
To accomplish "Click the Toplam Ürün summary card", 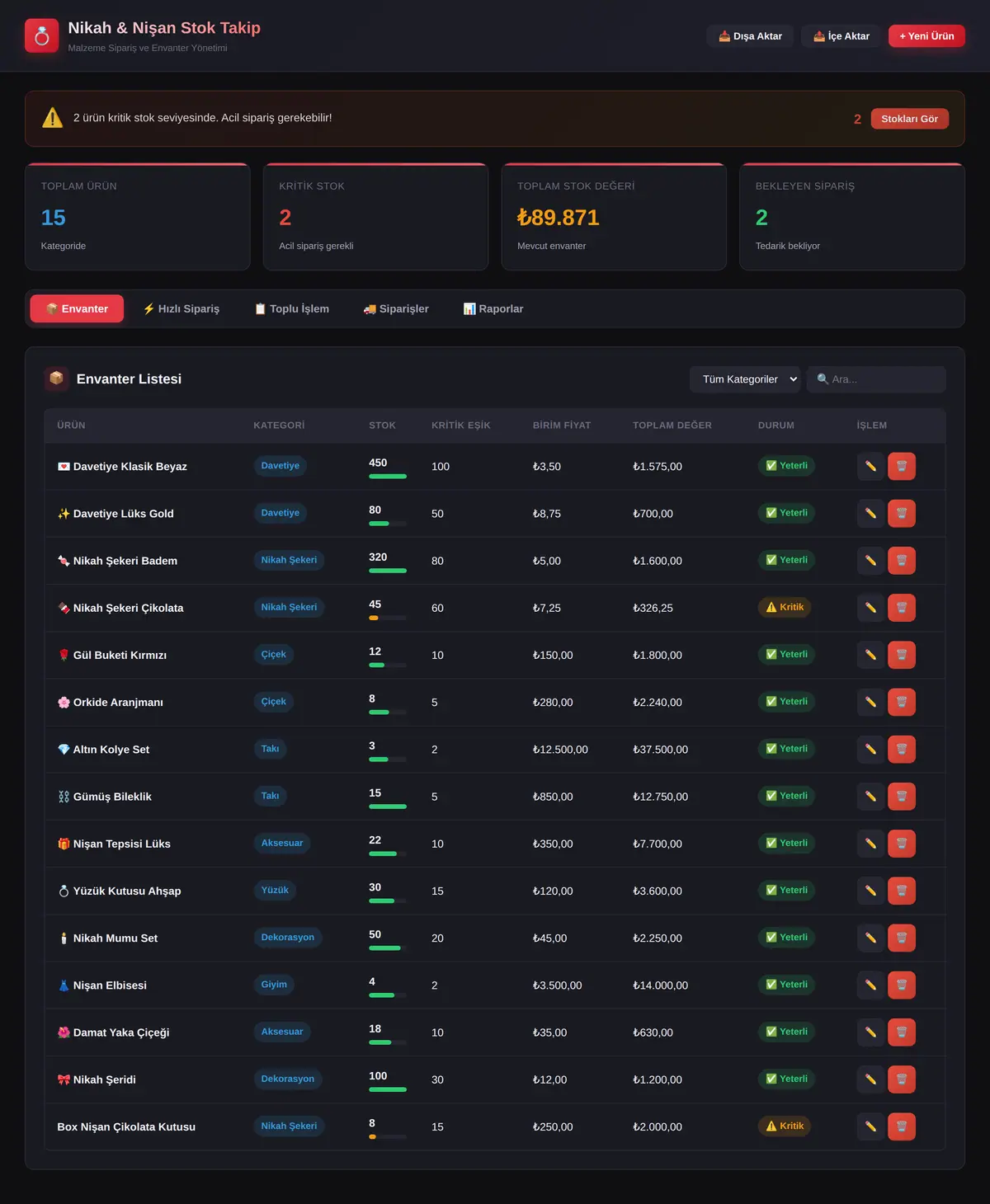I will 138,217.
